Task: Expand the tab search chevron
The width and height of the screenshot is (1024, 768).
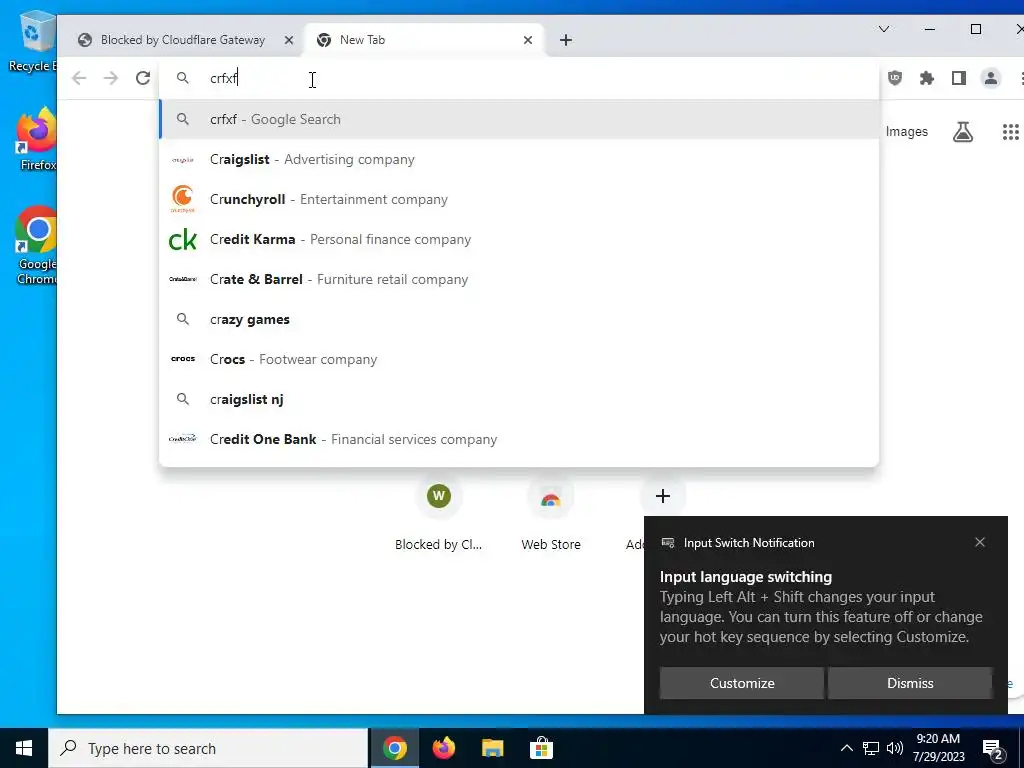Action: pyautogui.click(x=884, y=29)
